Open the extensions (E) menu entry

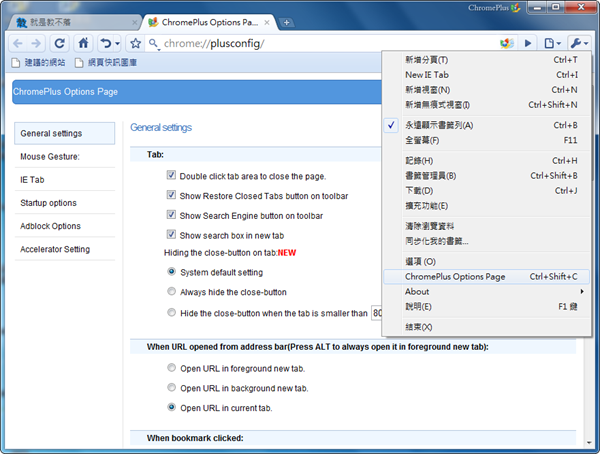point(486,206)
